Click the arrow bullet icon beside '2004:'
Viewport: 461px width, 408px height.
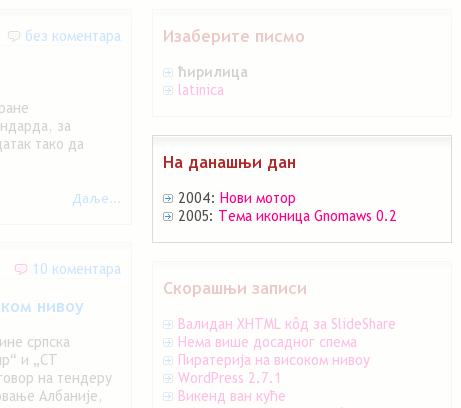click(x=168, y=199)
